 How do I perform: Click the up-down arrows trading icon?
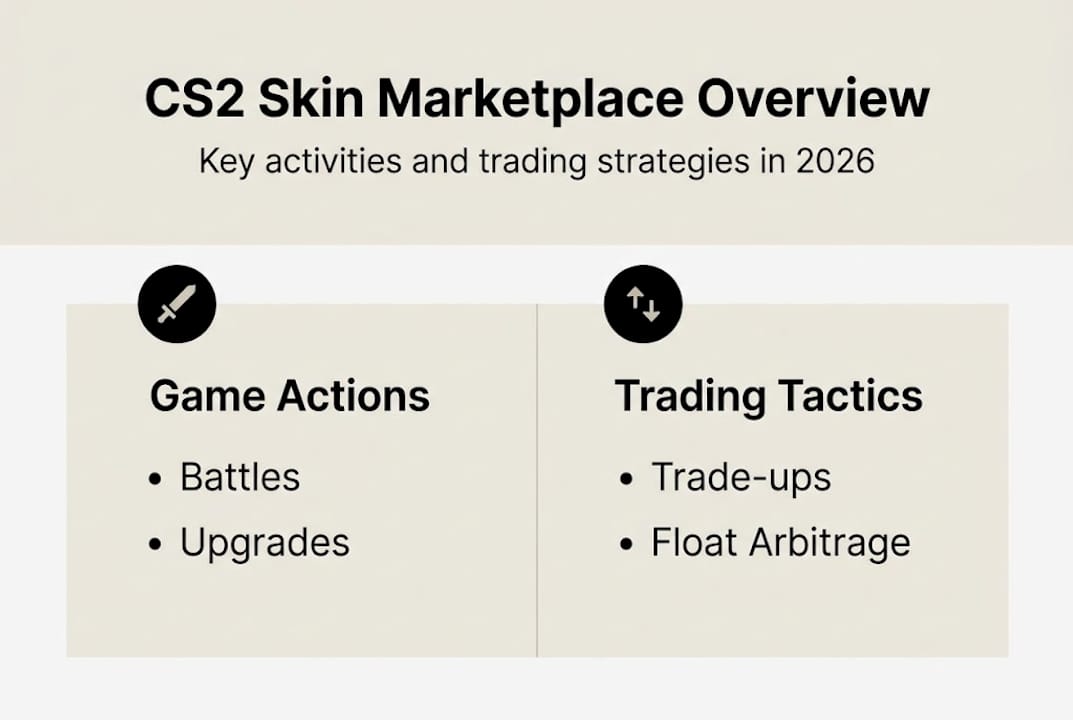click(x=643, y=304)
